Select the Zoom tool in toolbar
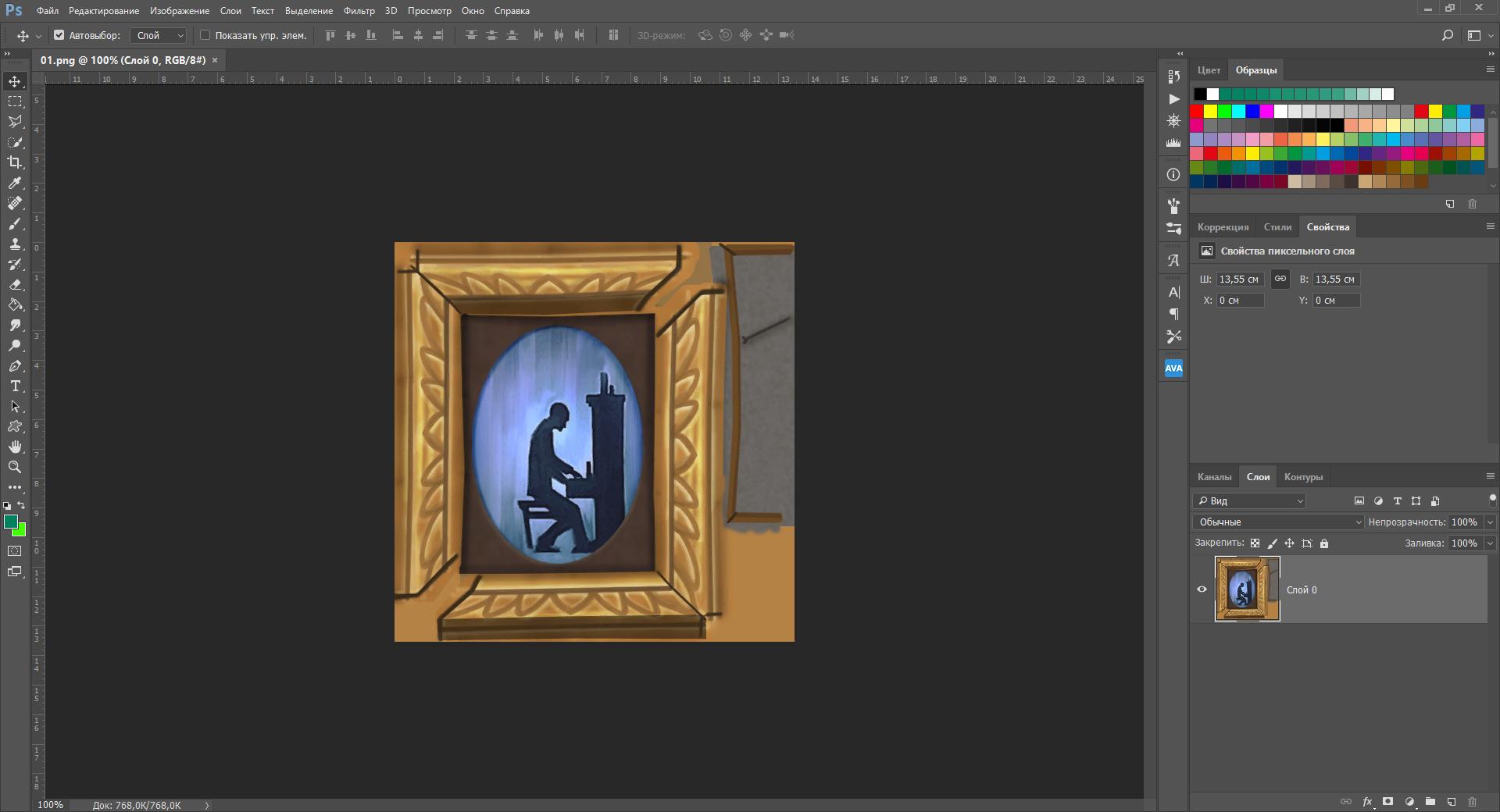Image resolution: width=1500 pixels, height=812 pixels. (x=15, y=467)
